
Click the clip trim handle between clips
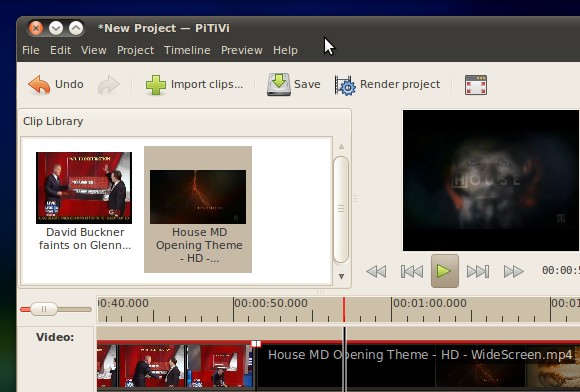click(256, 344)
